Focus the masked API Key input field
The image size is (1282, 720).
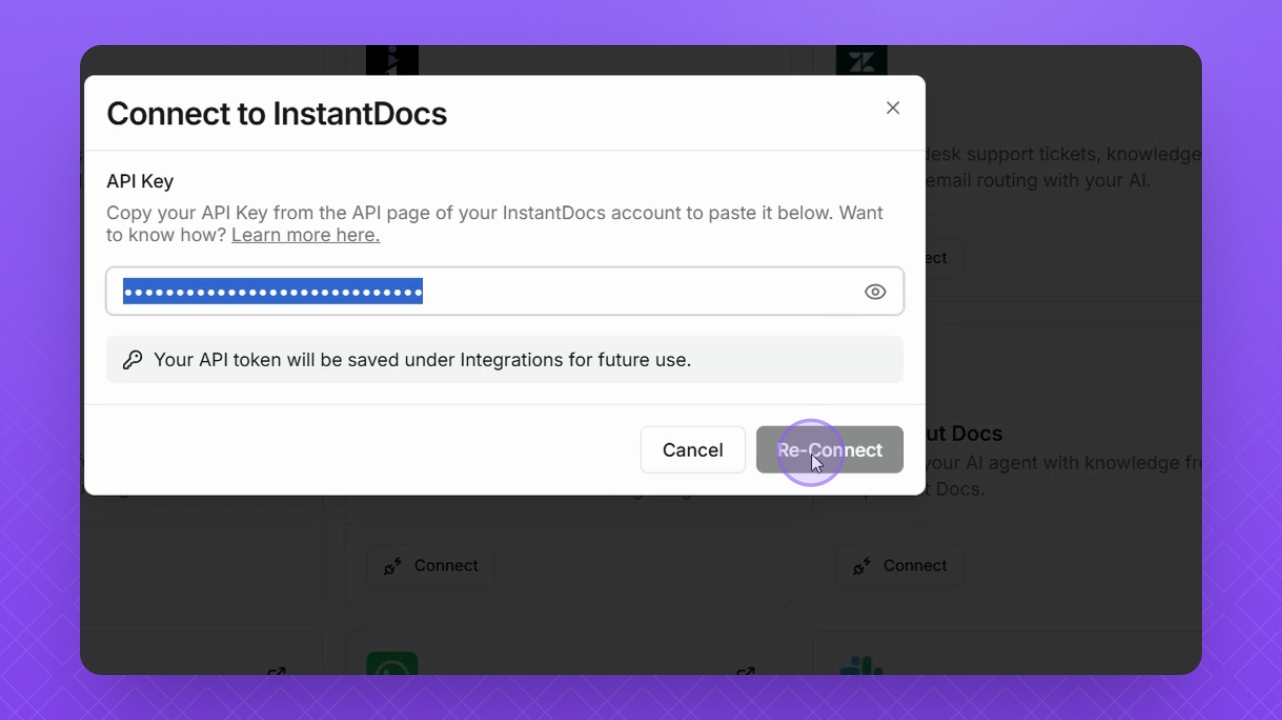505,291
